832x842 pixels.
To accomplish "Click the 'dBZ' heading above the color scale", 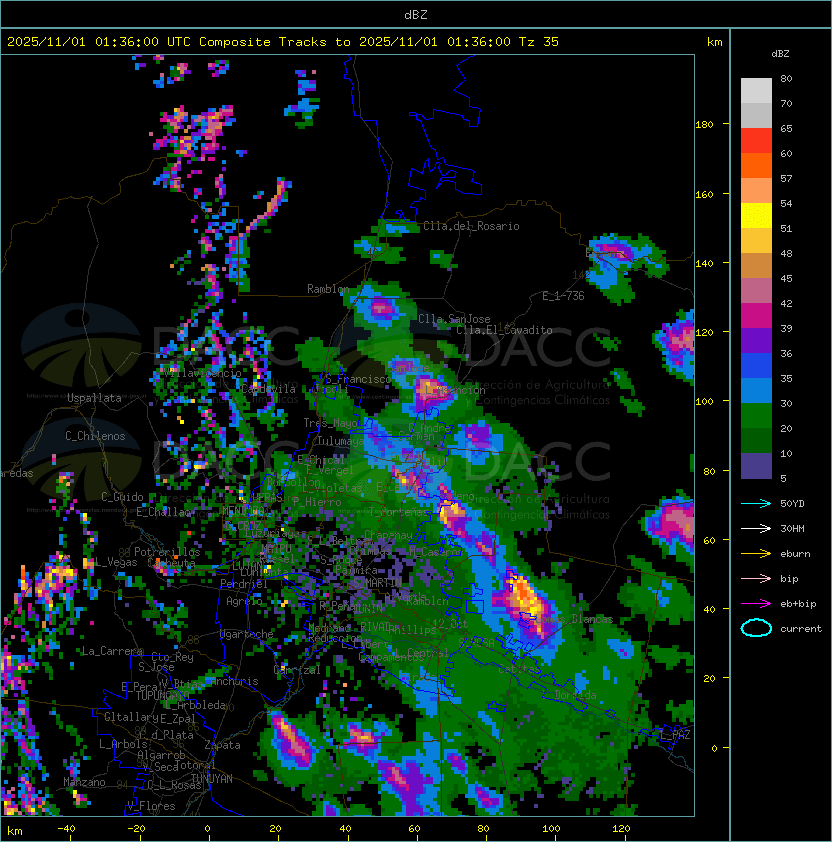I will click(x=780, y=54).
